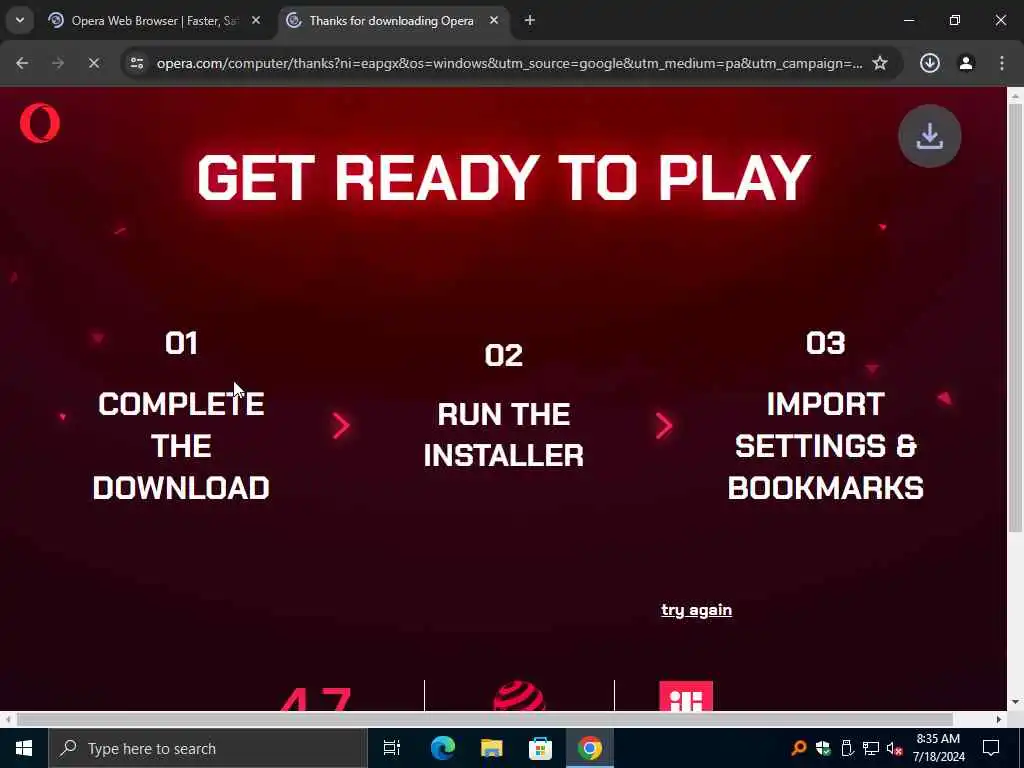Click the Run the Installer step text
1024x768 pixels.
[x=504, y=435]
